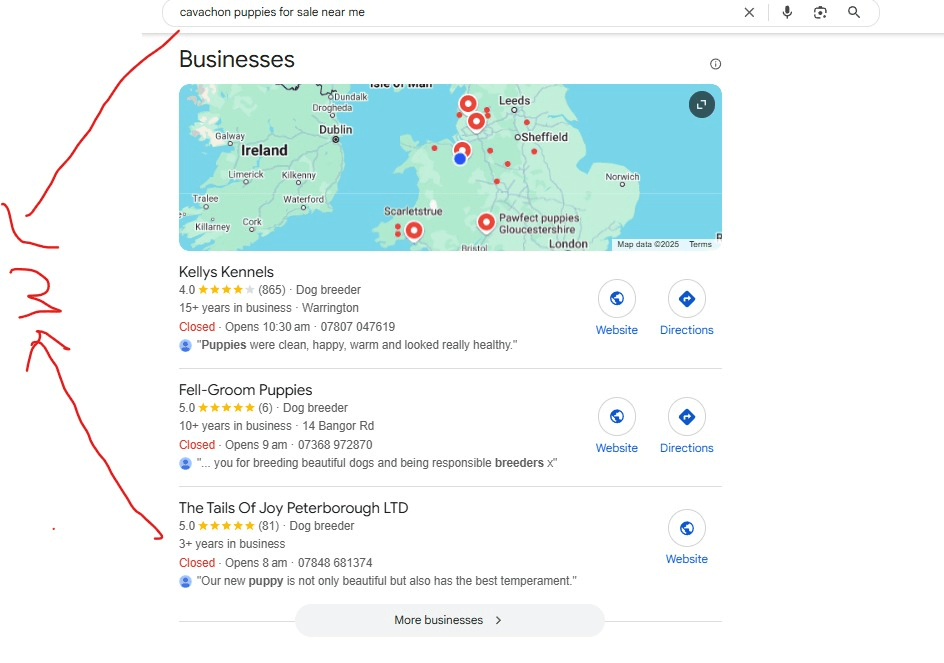The width and height of the screenshot is (944, 663).
Task: Start voice search with the microphone icon
Action: click(787, 12)
